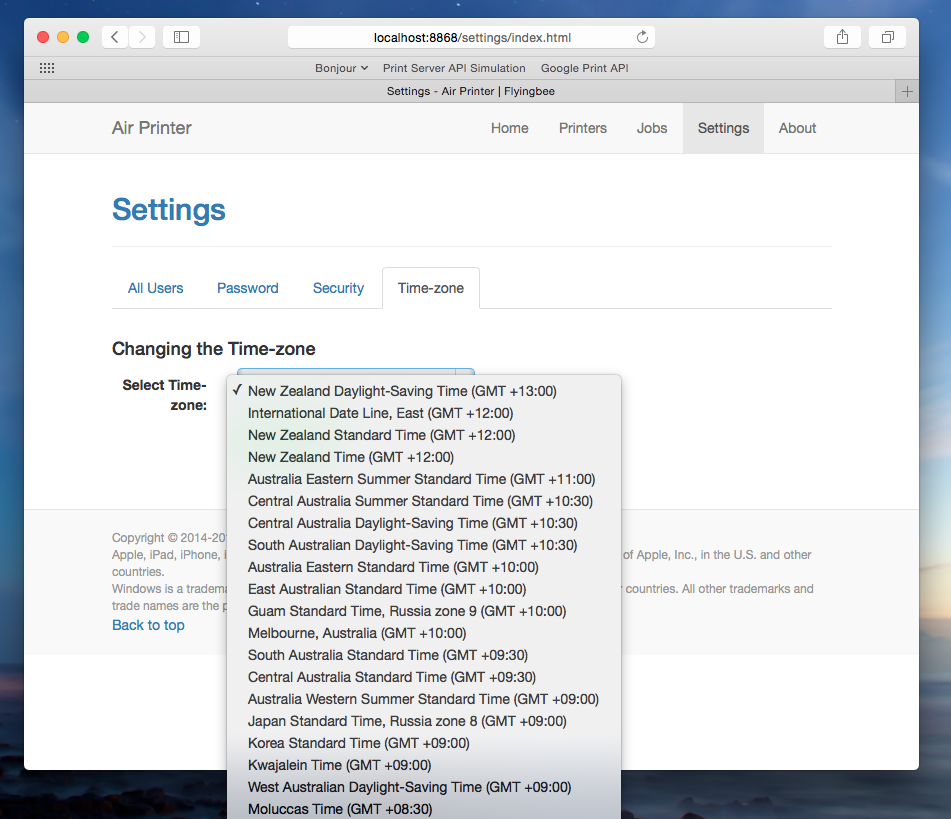951x819 pixels.
Task: Pick Australia Eastern Summer Standard Time
Action: coord(424,479)
